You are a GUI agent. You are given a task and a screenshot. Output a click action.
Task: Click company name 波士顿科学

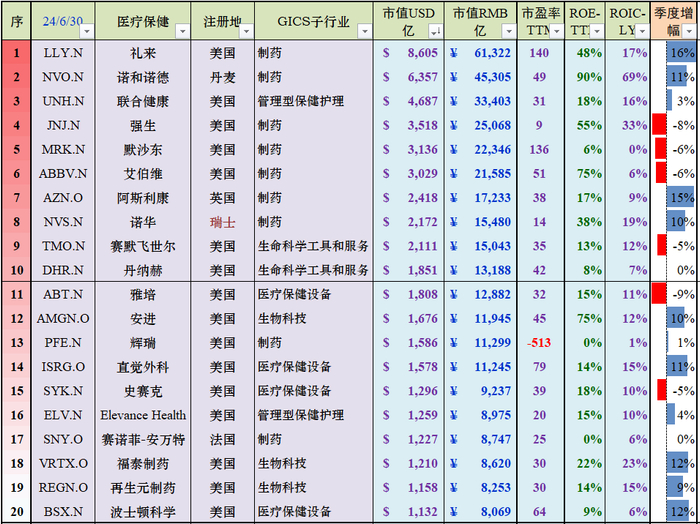pos(143,512)
